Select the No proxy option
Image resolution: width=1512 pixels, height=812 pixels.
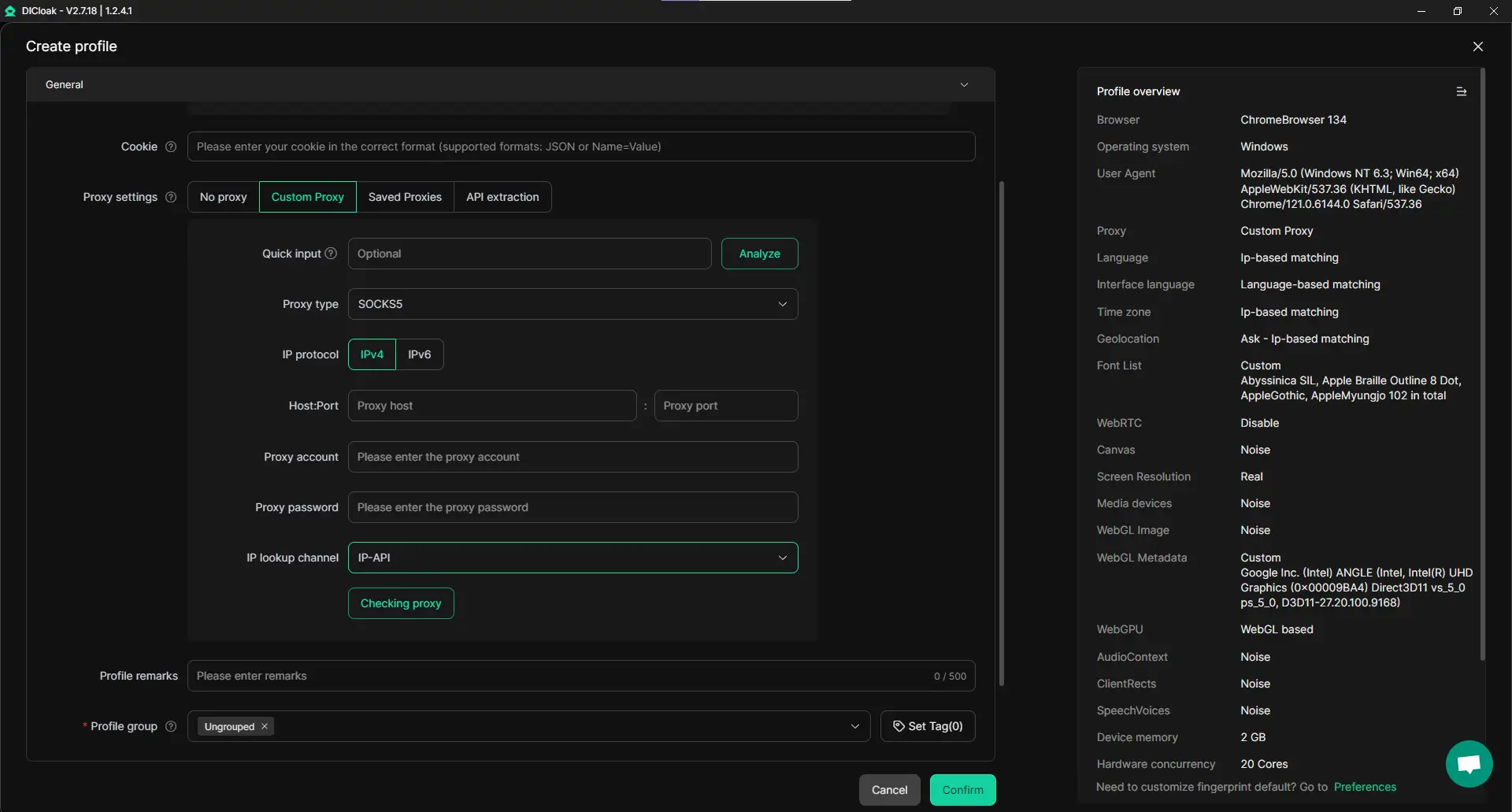[223, 197]
